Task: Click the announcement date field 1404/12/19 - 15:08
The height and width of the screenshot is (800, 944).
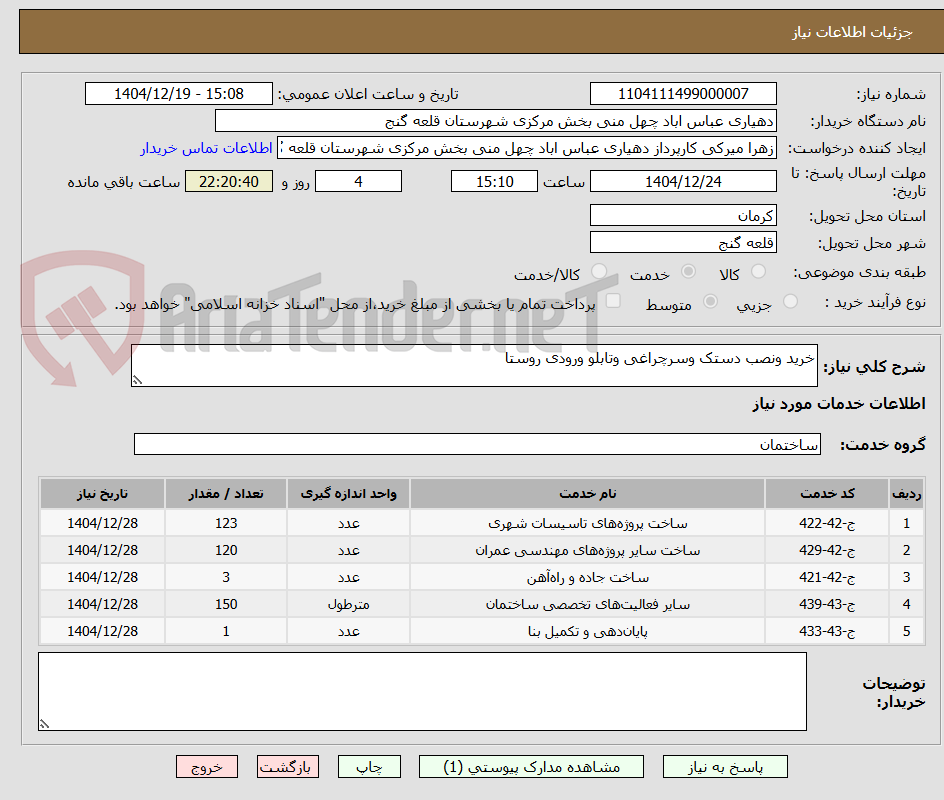Action: tap(179, 94)
